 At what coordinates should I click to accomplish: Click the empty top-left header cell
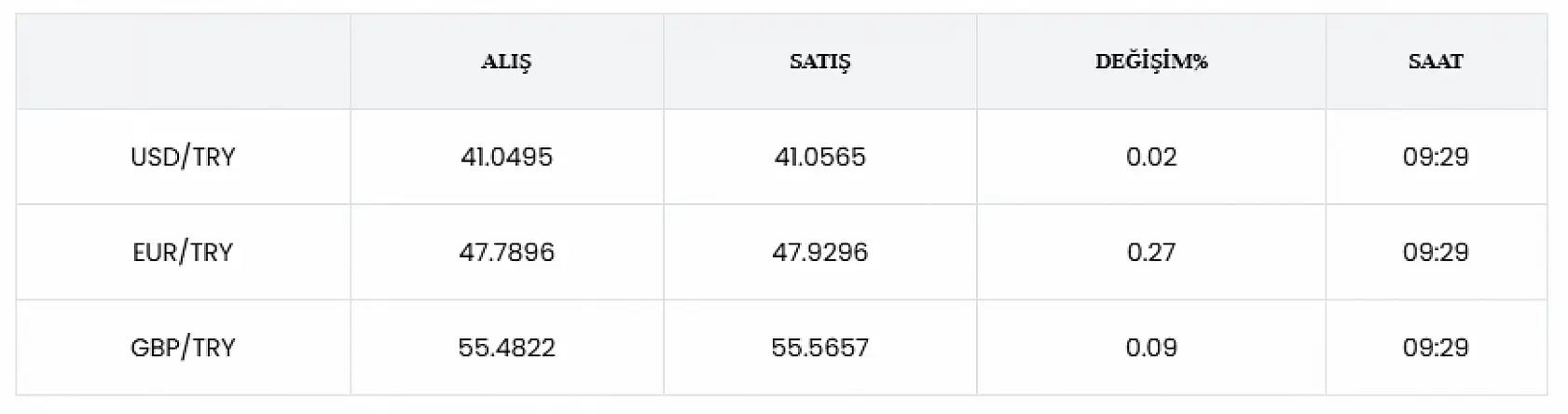(x=183, y=62)
